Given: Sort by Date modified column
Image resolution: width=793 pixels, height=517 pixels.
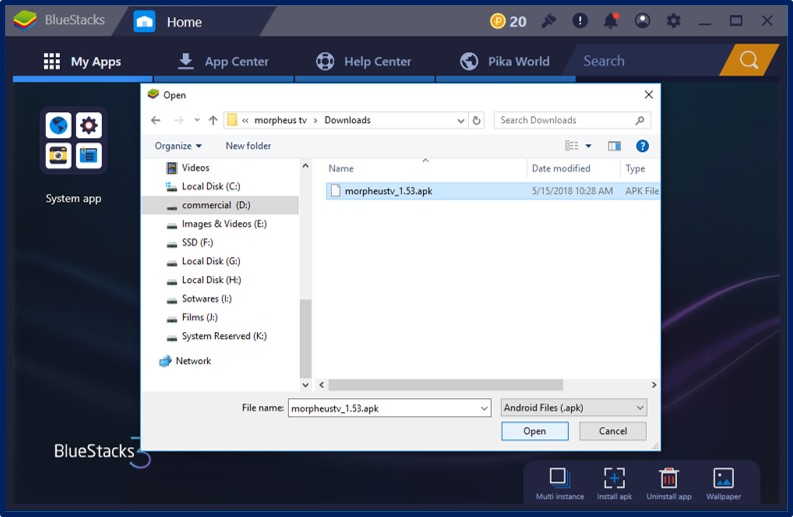Looking at the screenshot, I should (561, 168).
